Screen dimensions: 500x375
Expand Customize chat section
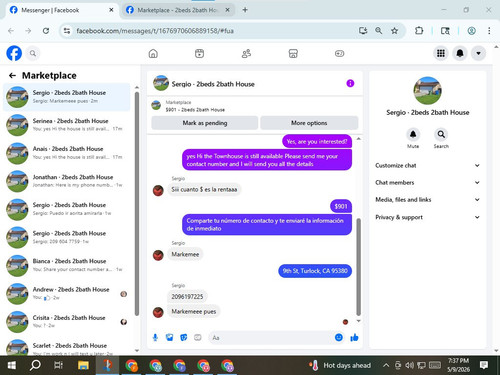[x=427, y=165]
